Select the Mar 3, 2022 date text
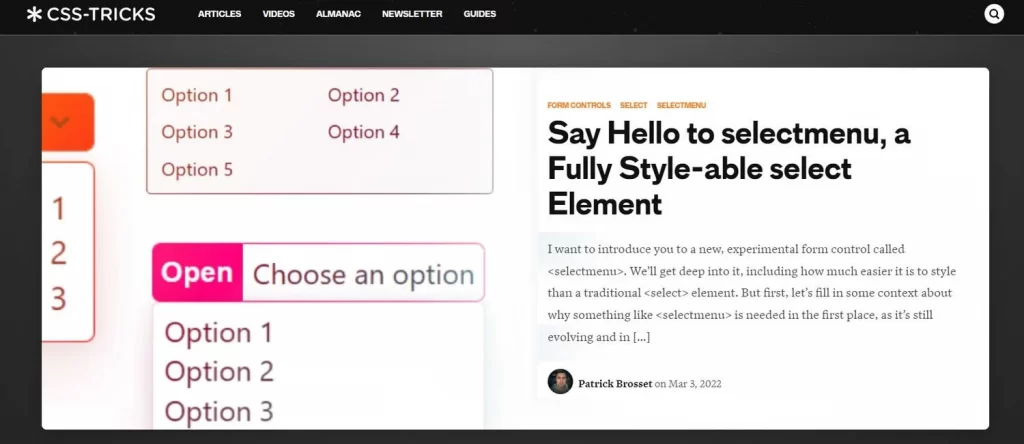Image resolution: width=1024 pixels, height=444 pixels. (x=695, y=384)
